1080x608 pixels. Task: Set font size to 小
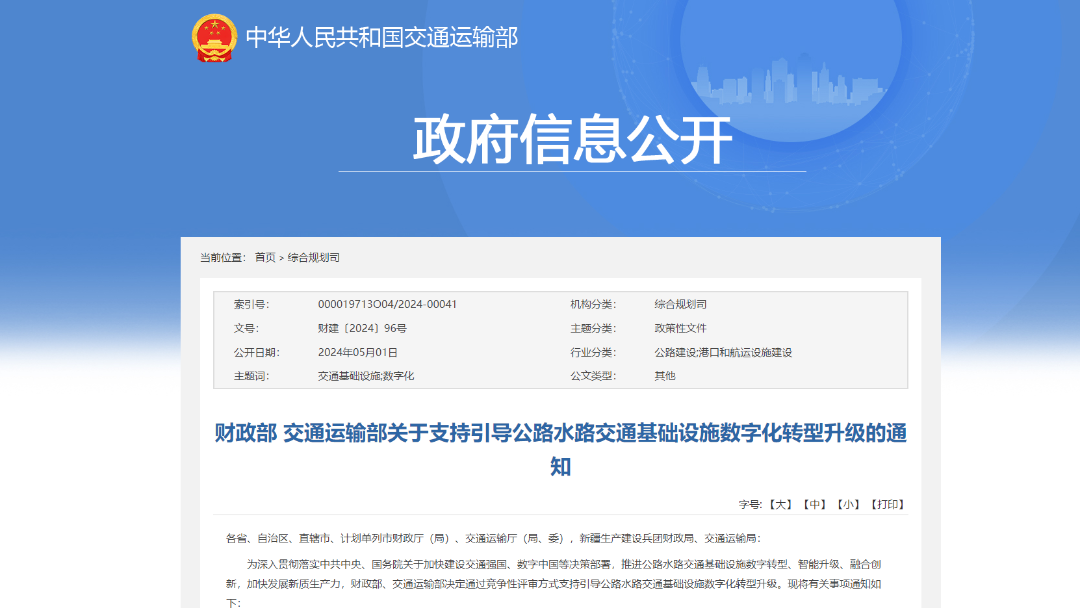849,505
